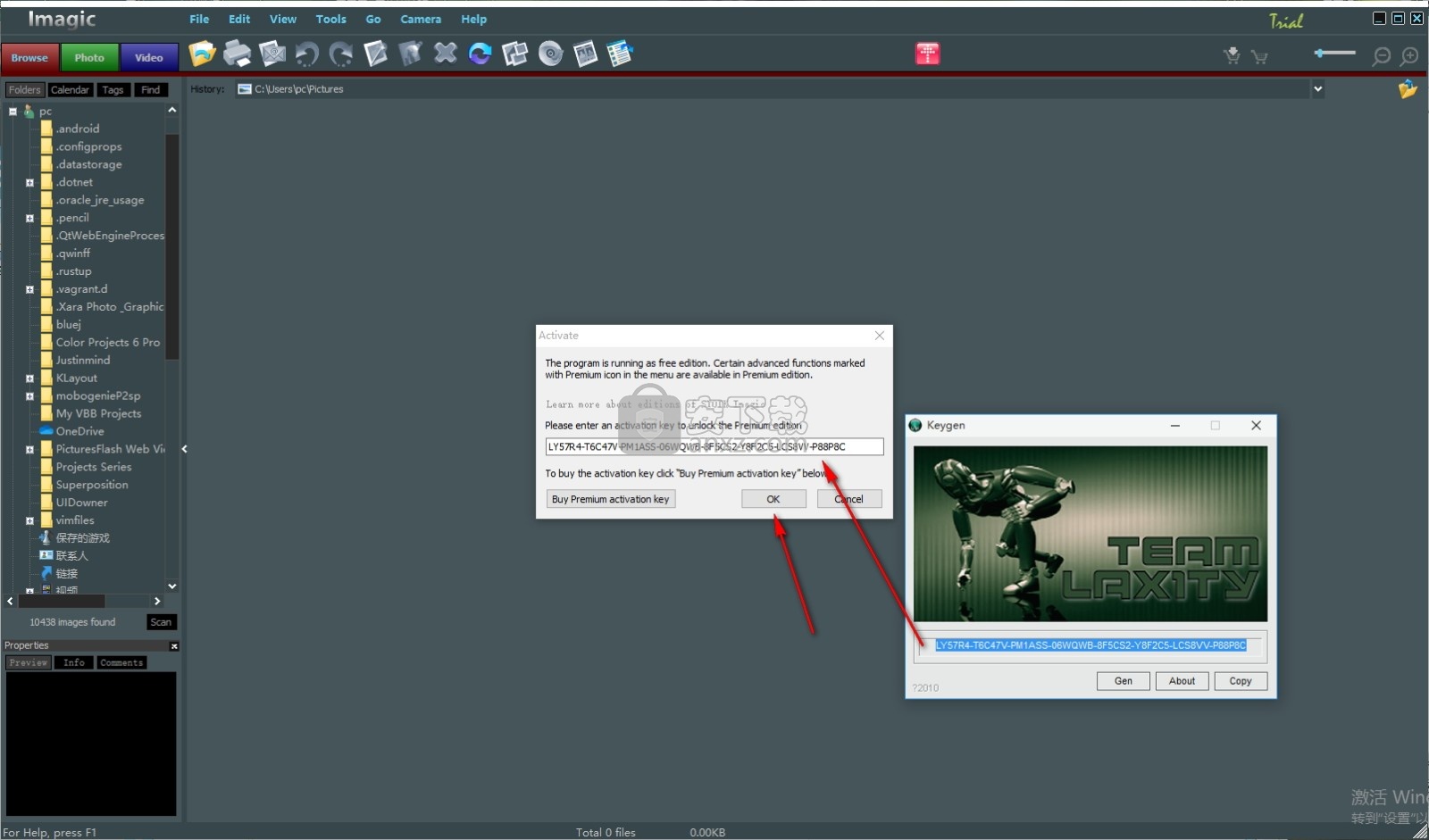Select the Calendar tab
The width and height of the screenshot is (1429, 840).
(70, 89)
